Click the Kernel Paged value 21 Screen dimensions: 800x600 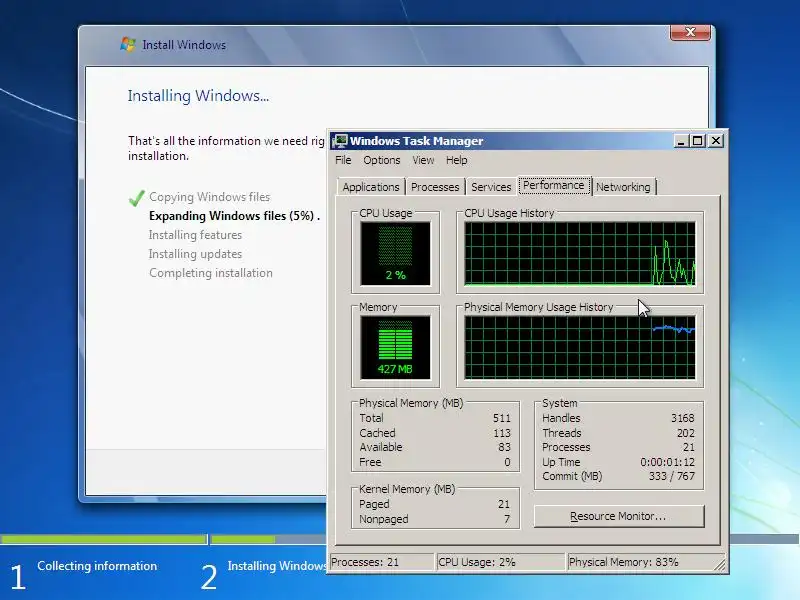click(x=504, y=505)
